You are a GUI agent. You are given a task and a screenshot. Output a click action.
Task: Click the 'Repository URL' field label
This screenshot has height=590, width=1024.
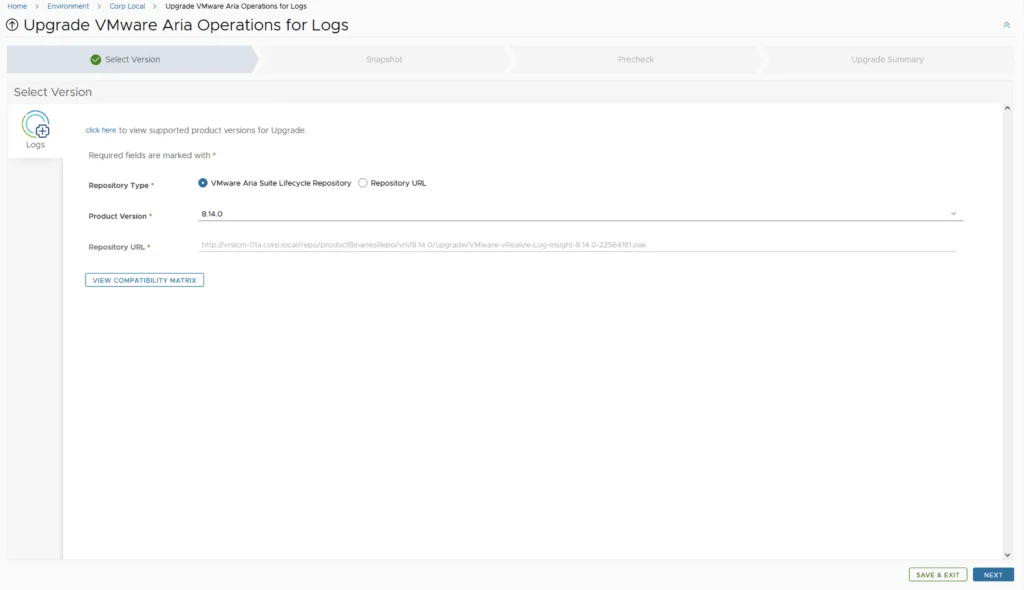pyautogui.click(x=117, y=247)
